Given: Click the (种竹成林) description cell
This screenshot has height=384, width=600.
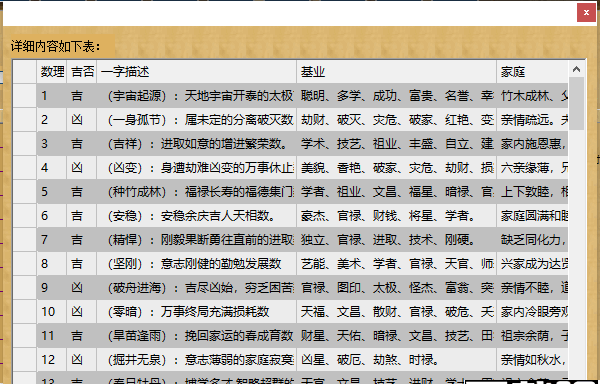Looking at the screenshot, I should [x=197, y=192].
